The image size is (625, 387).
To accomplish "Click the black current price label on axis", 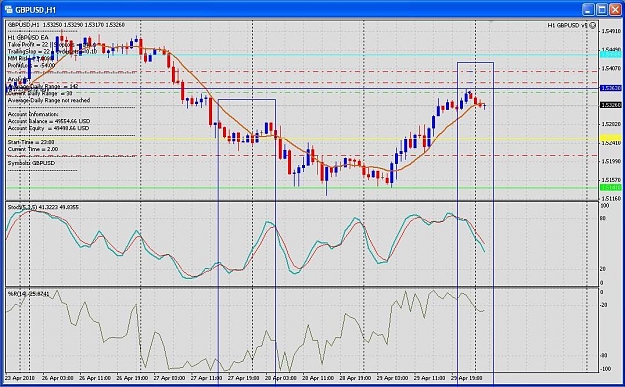I will pos(611,105).
